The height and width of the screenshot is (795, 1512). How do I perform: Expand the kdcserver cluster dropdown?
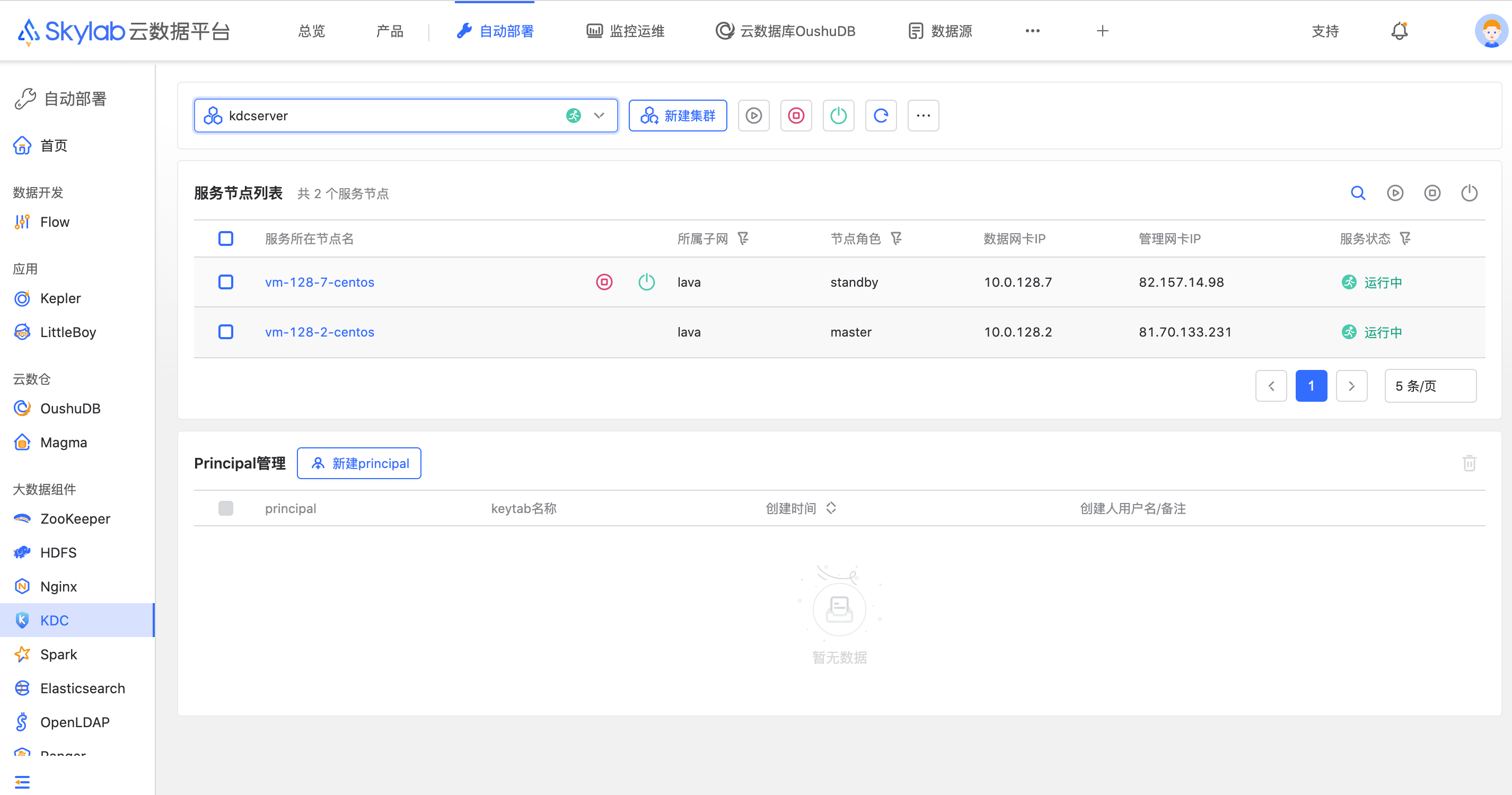tap(406, 116)
